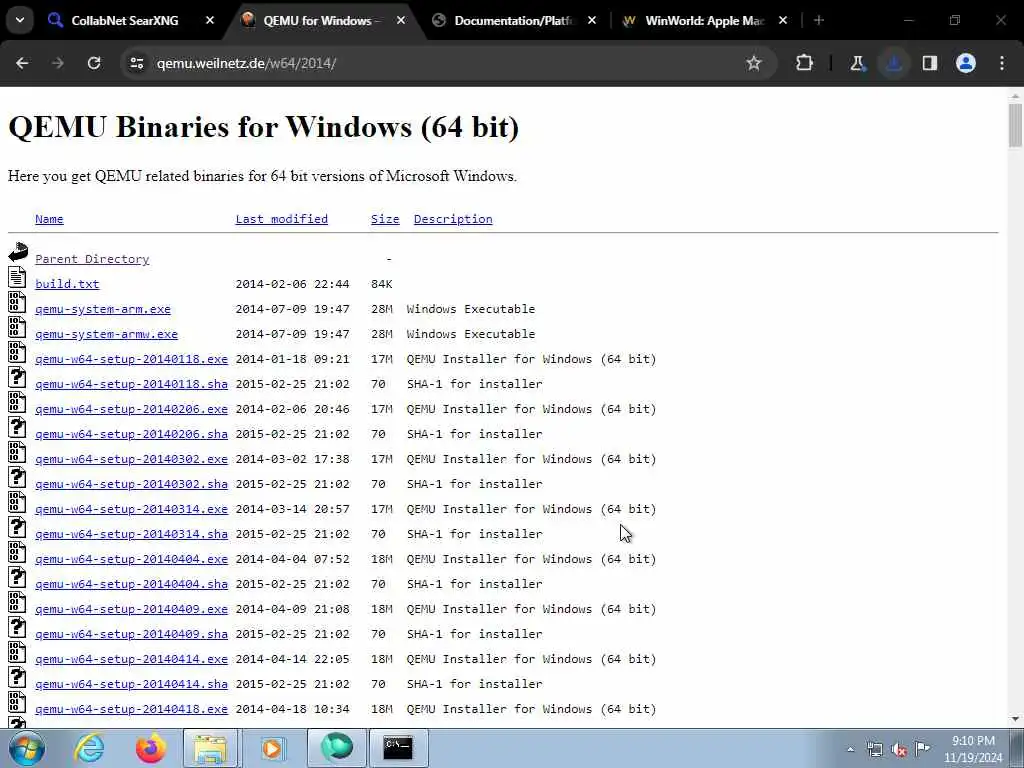Open the Parent Directory link
Image resolution: width=1024 pixels, height=768 pixels.
(x=92, y=259)
